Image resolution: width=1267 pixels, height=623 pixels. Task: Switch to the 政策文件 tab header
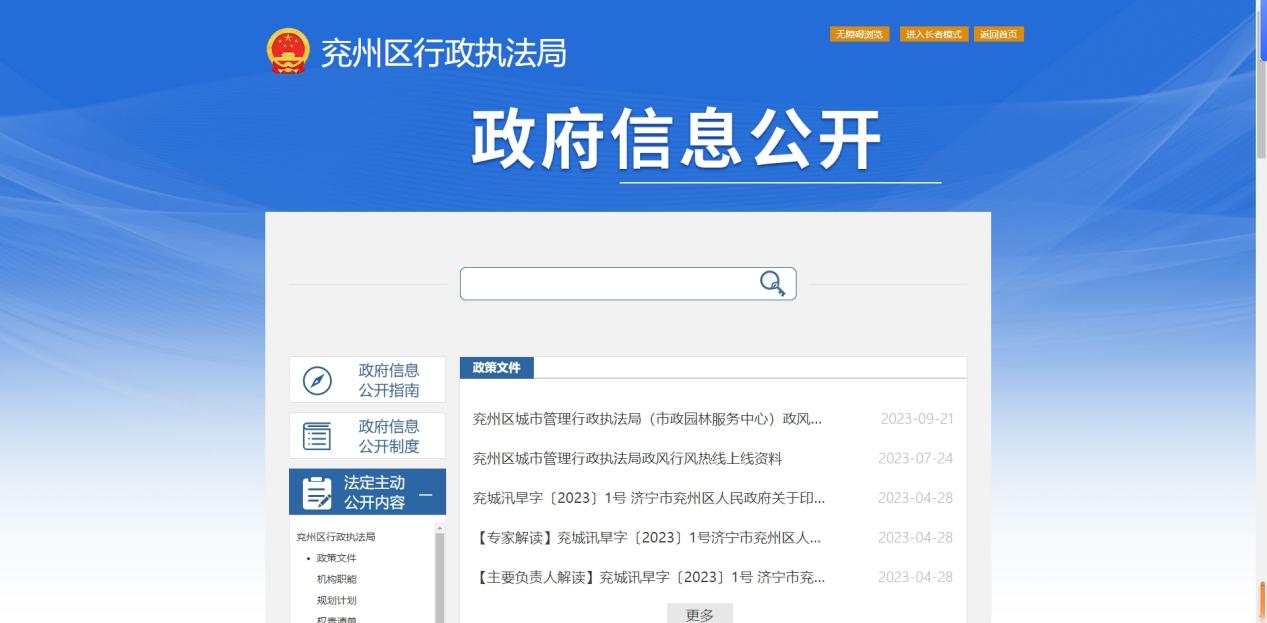click(497, 368)
